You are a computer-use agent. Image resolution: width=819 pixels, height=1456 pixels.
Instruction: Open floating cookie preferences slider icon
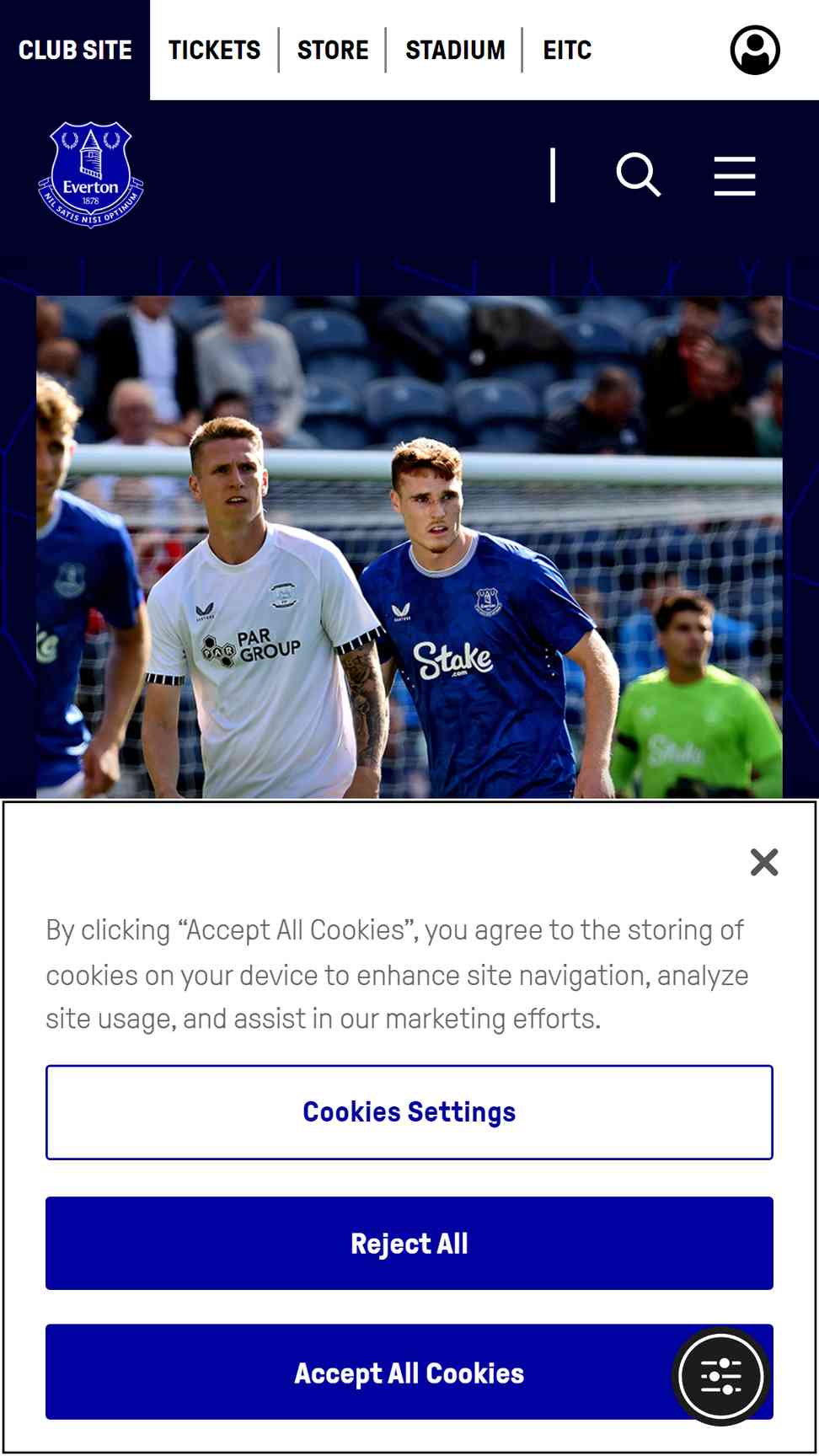point(721,1376)
